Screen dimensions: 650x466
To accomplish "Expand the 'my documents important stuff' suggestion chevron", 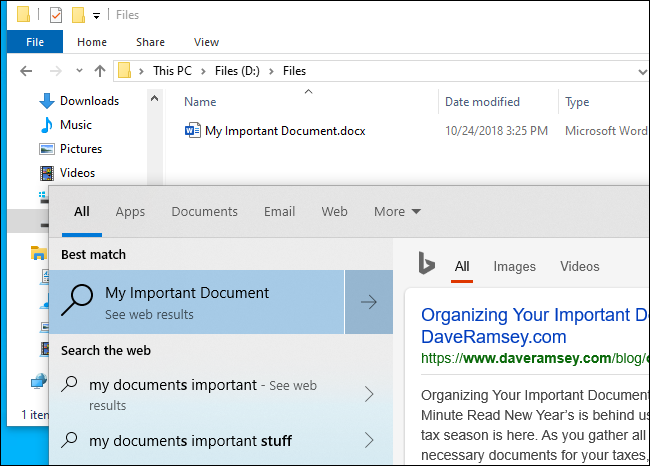I will [x=368, y=440].
